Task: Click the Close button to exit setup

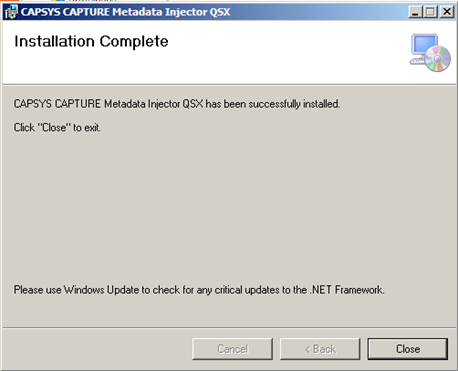Action: 408,349
